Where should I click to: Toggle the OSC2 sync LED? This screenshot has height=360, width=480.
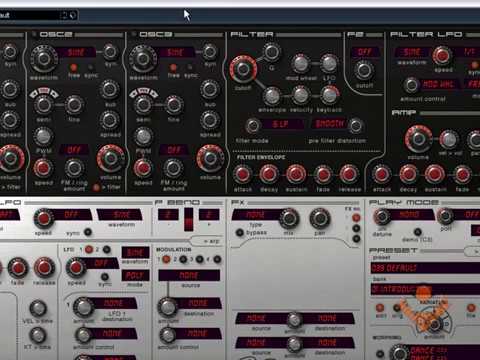90,67
